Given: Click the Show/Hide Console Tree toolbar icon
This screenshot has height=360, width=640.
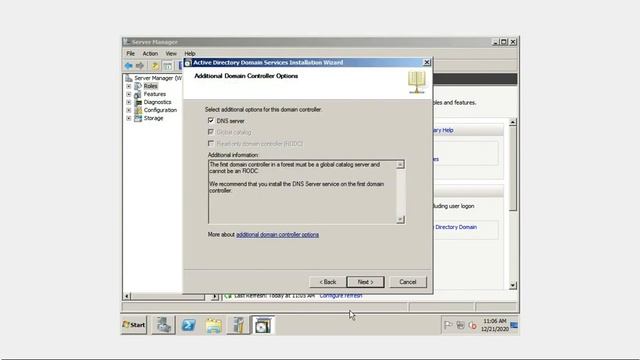Looking at the screenshot, I should [167, 65].
